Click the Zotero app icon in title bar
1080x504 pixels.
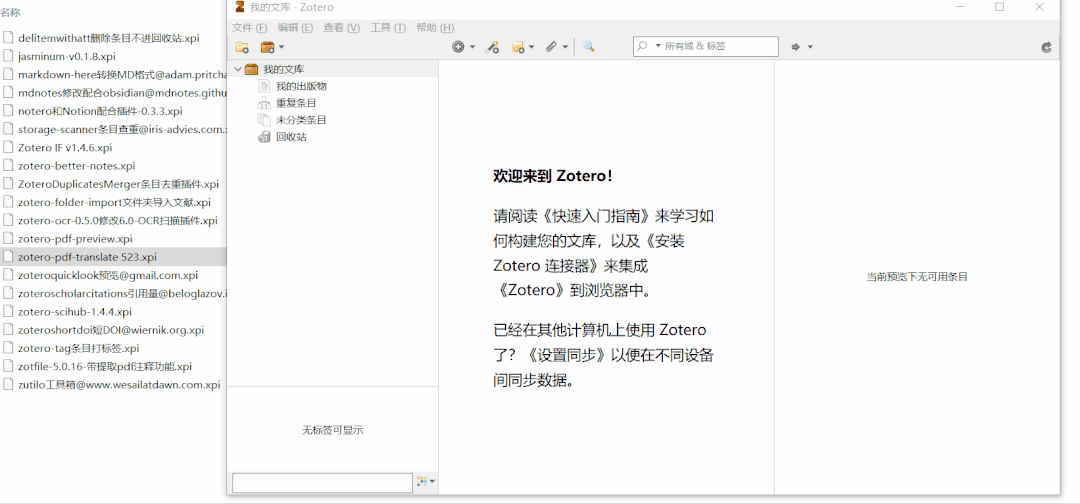(240, 7)
